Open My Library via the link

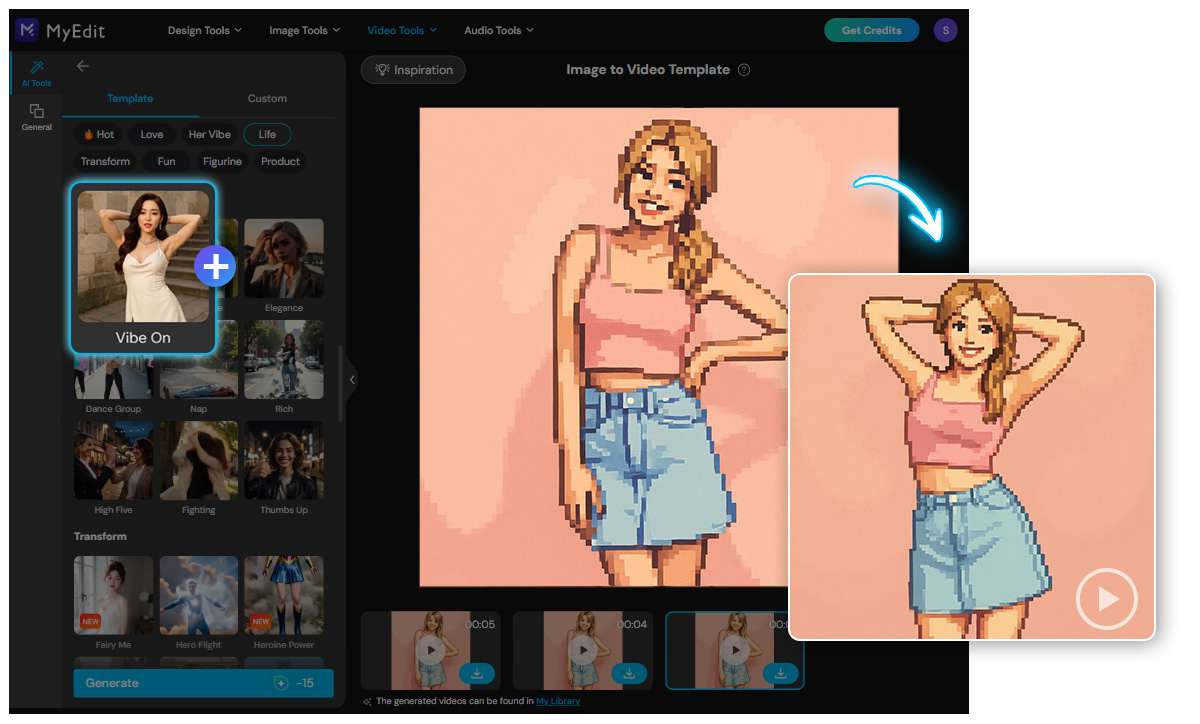pyautogui.click(x=557, y=700)
